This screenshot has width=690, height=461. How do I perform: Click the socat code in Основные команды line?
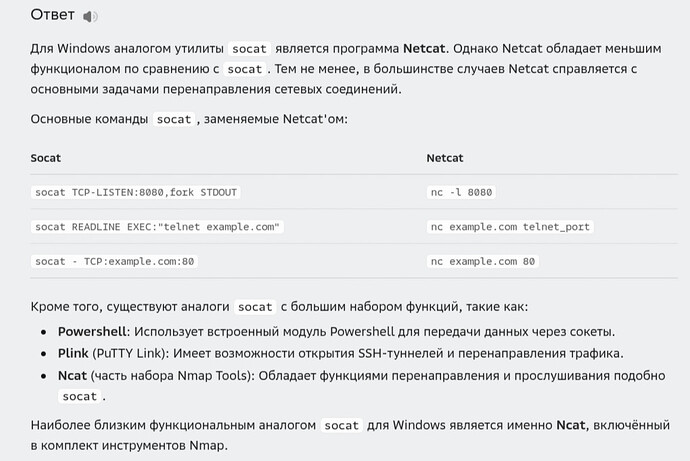[174, 119]
